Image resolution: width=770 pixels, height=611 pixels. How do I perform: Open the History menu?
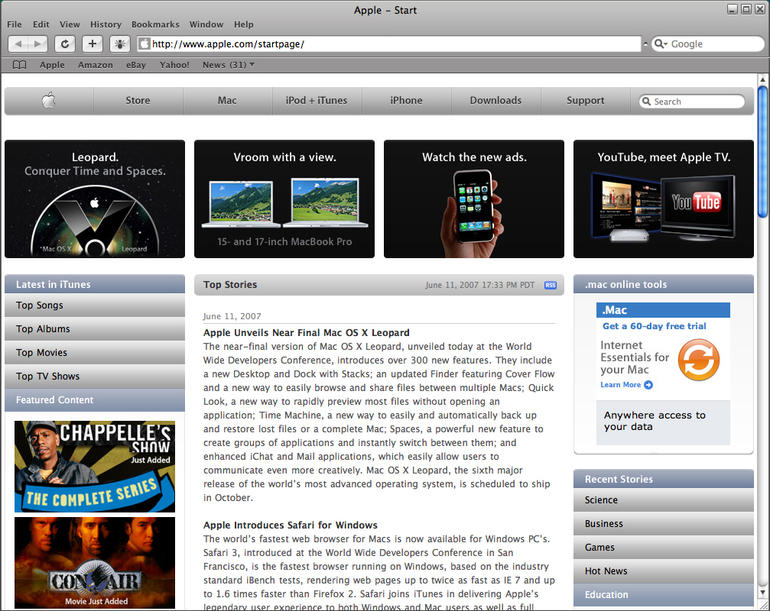tap(105, 24)
